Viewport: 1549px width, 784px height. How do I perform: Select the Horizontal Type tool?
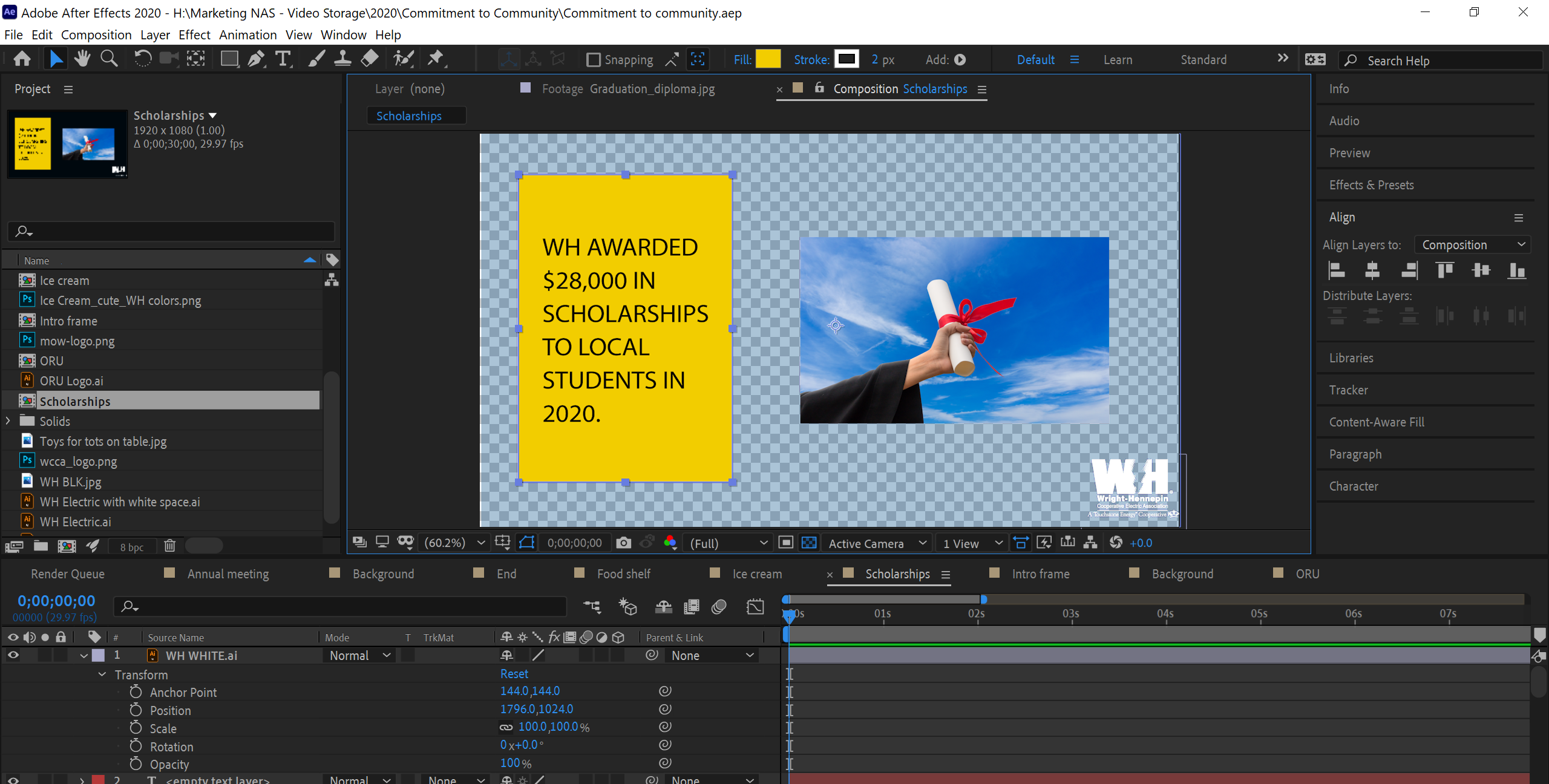(x=283, y=58)
